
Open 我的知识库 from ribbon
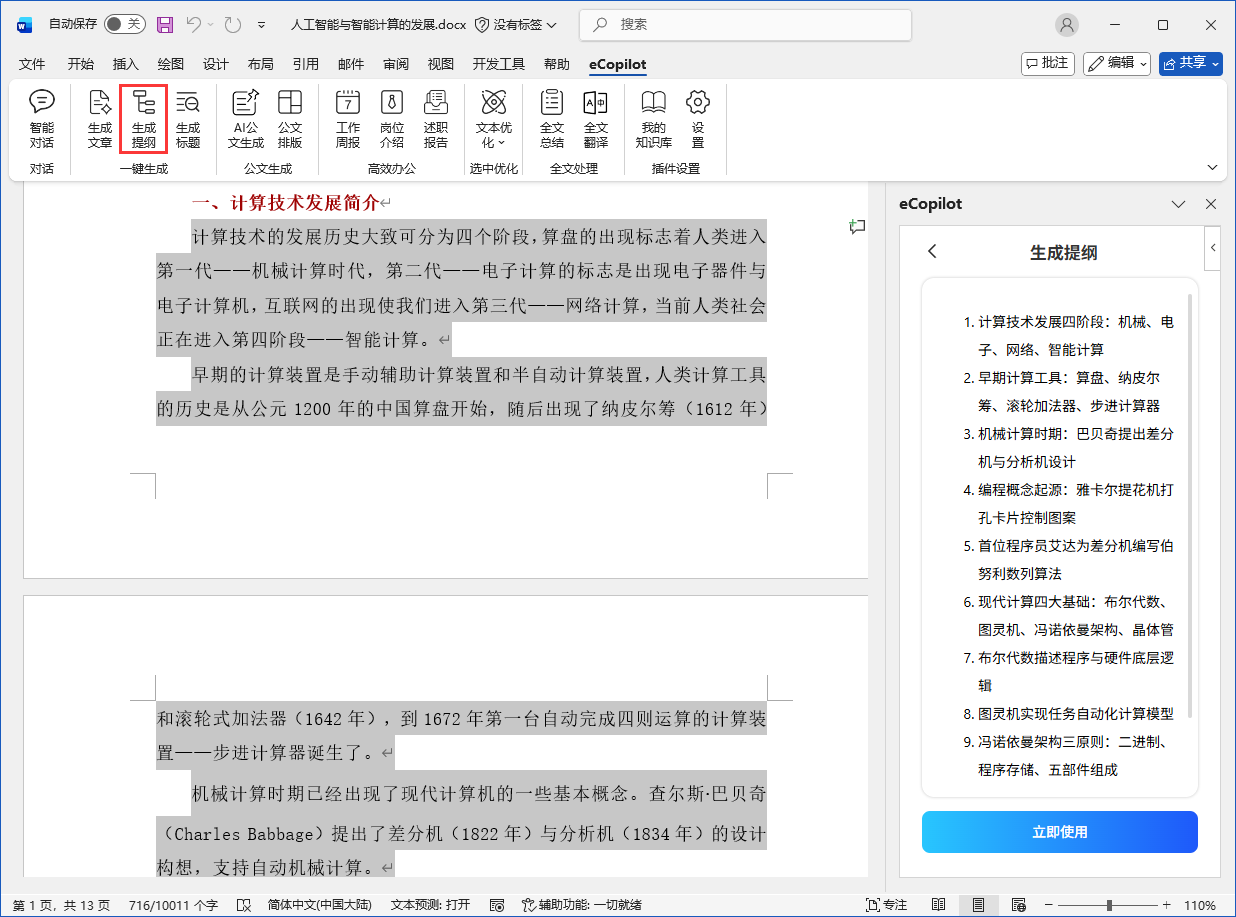(654, 118)
